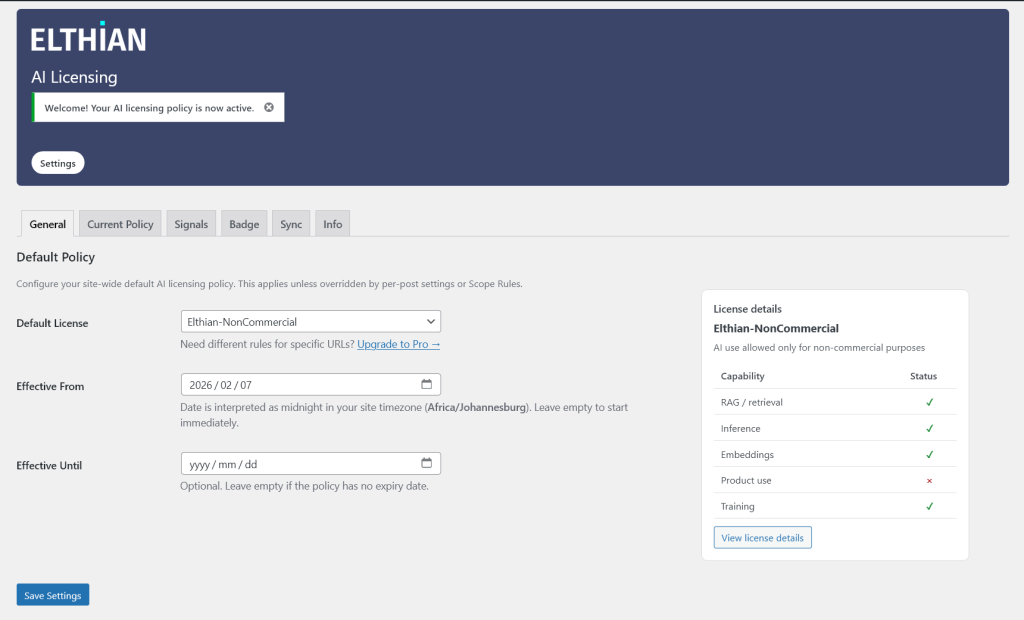Dismiss the welcome notification with the X icon
Viewport: 1024px width, 620px height.
[269, 107]
